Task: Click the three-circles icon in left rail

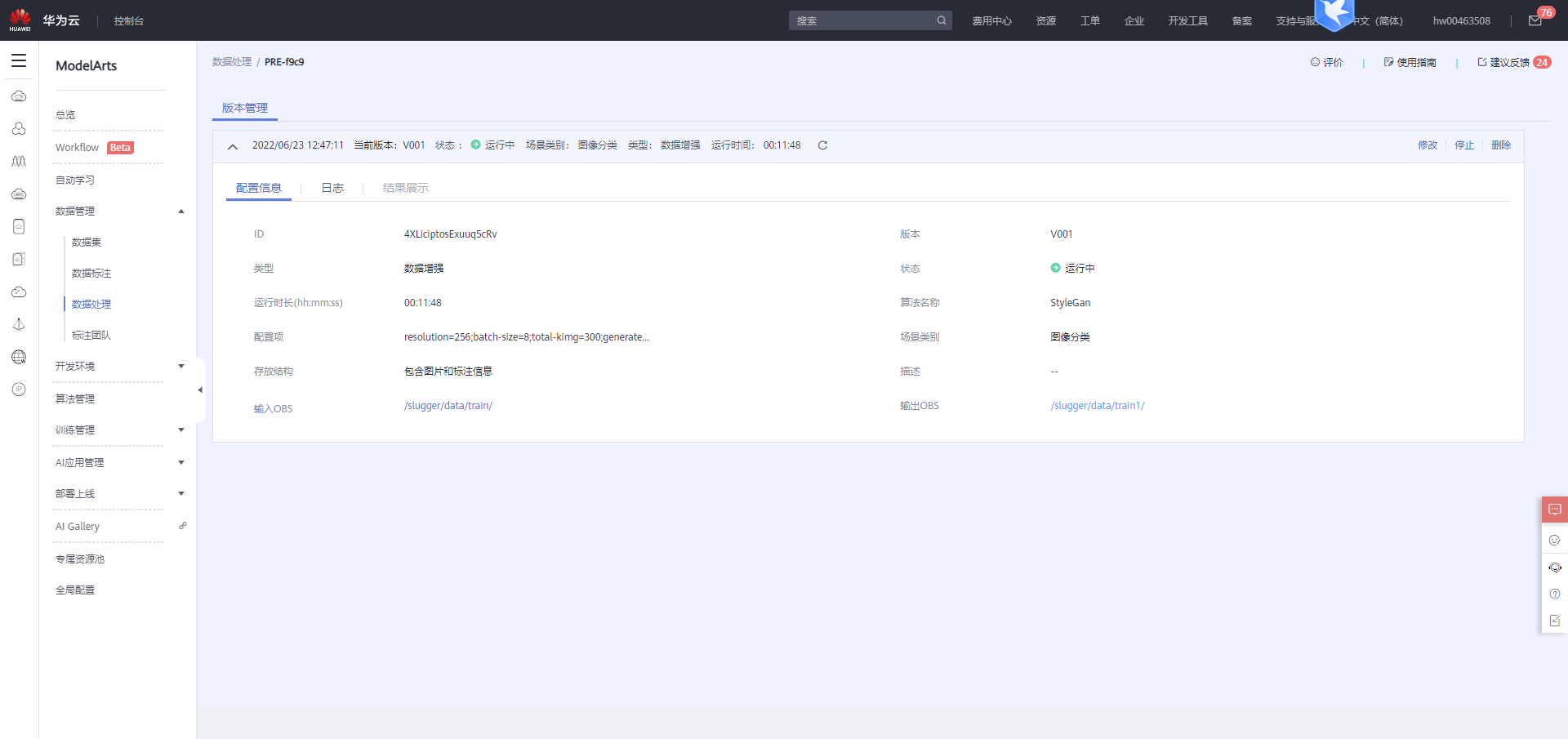Action: (x=19, y=129)
